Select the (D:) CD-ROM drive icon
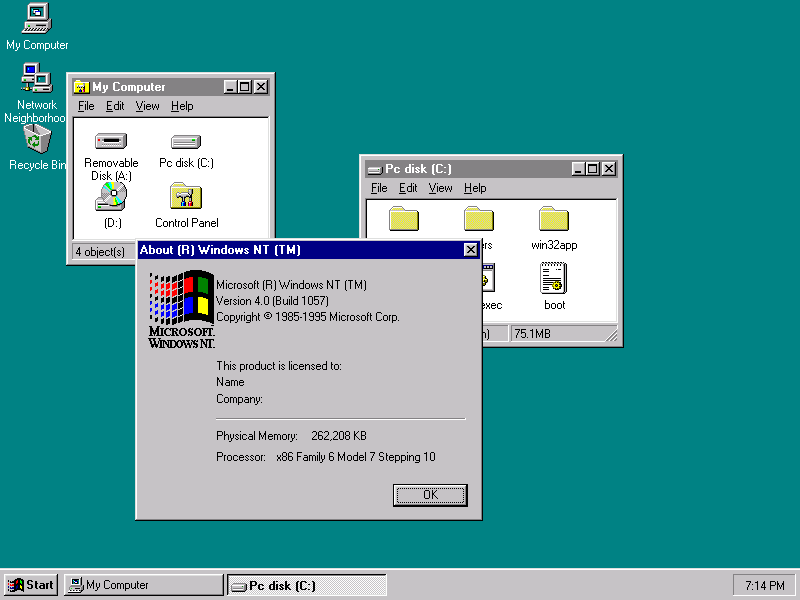Viewport: 800px width, 600px height. [112, 206]
